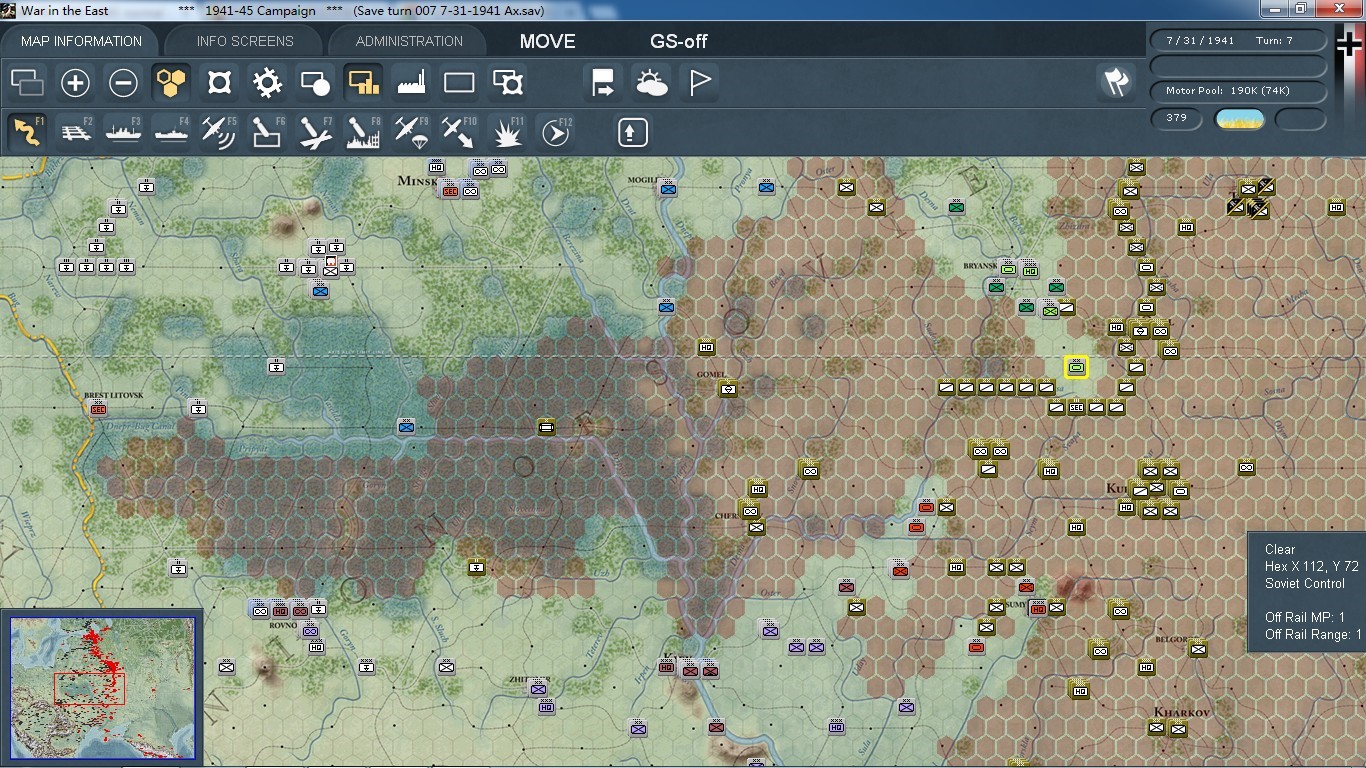Click F12 end turn icon
The image size is (1366, 768).
[555, 132]
